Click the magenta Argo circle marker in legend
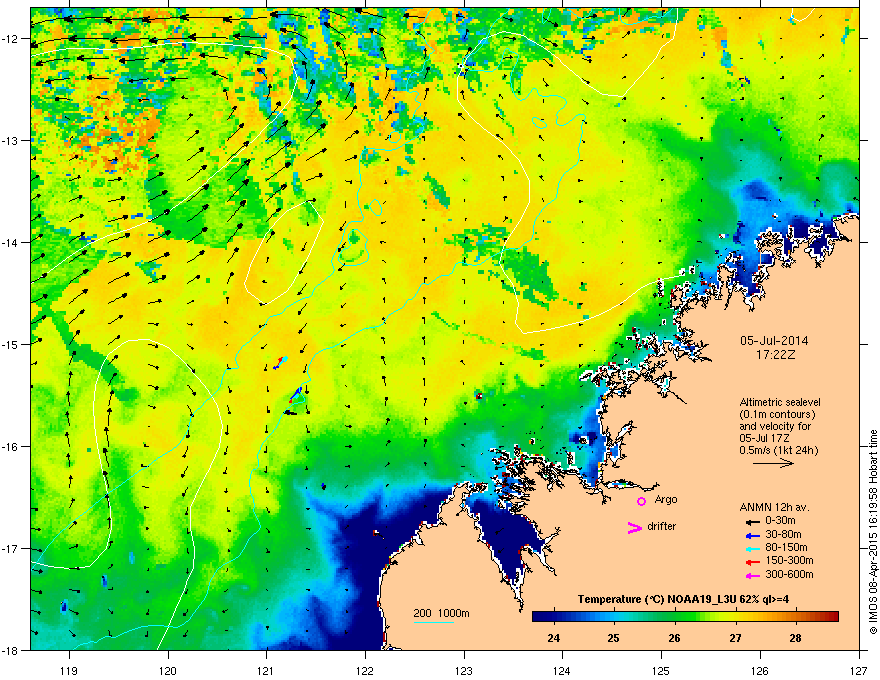The width and height of the screenshot is (880, 680). [x=641, y=501]
